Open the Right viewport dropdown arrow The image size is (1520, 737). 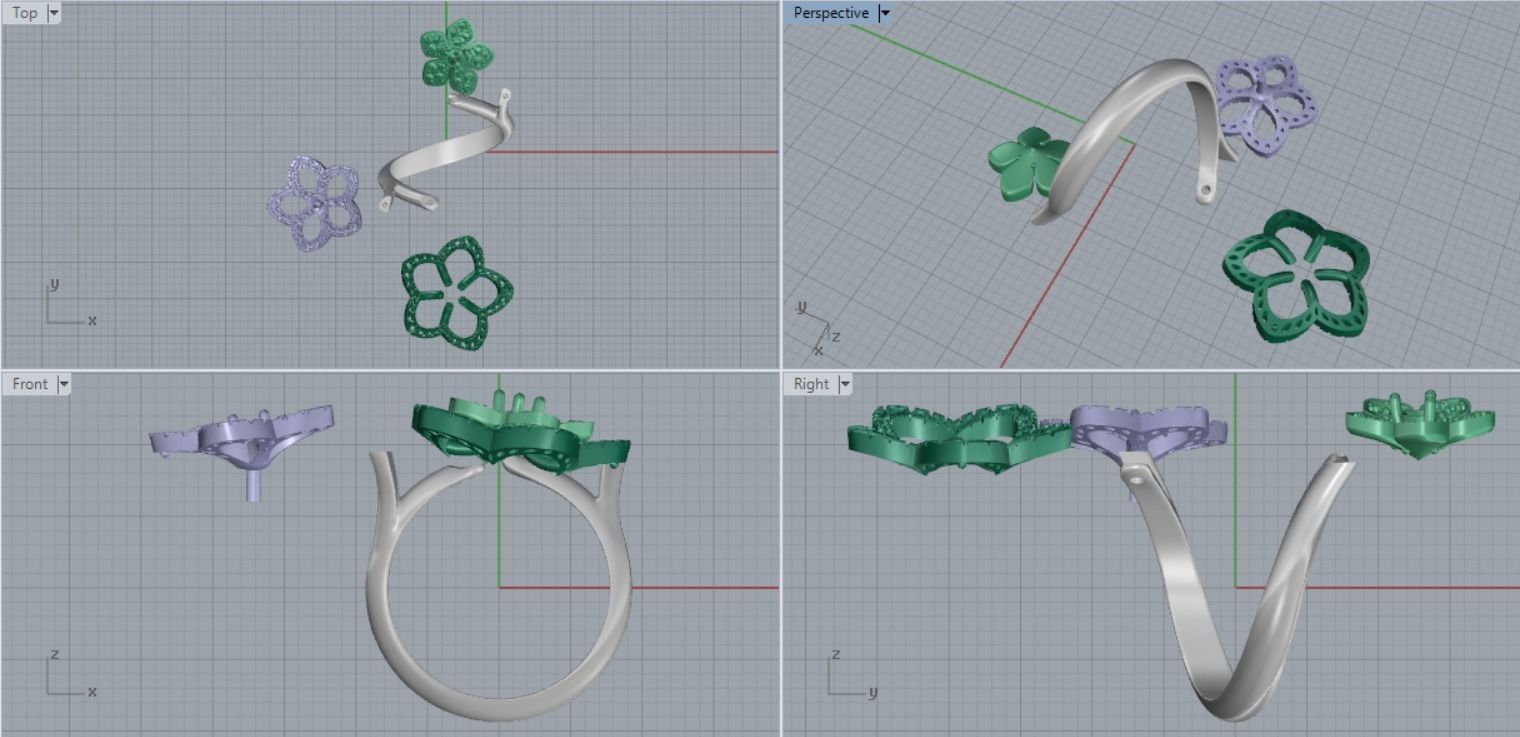tap(845, 384)
